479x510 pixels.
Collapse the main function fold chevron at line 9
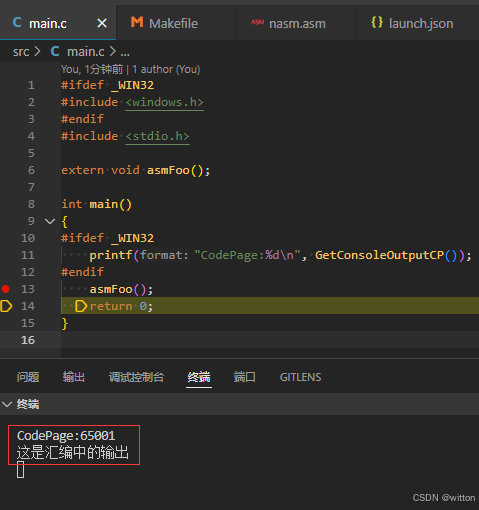(50, 221)
